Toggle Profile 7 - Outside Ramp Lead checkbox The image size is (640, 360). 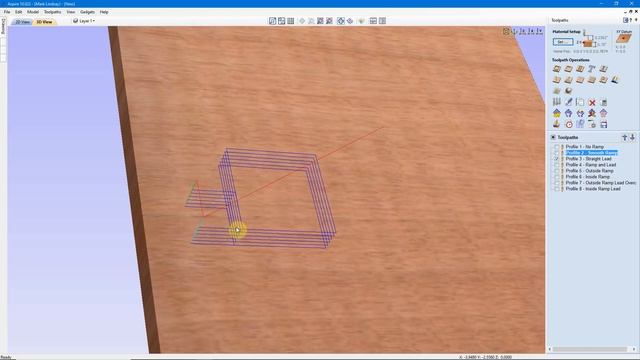[556, 183]
